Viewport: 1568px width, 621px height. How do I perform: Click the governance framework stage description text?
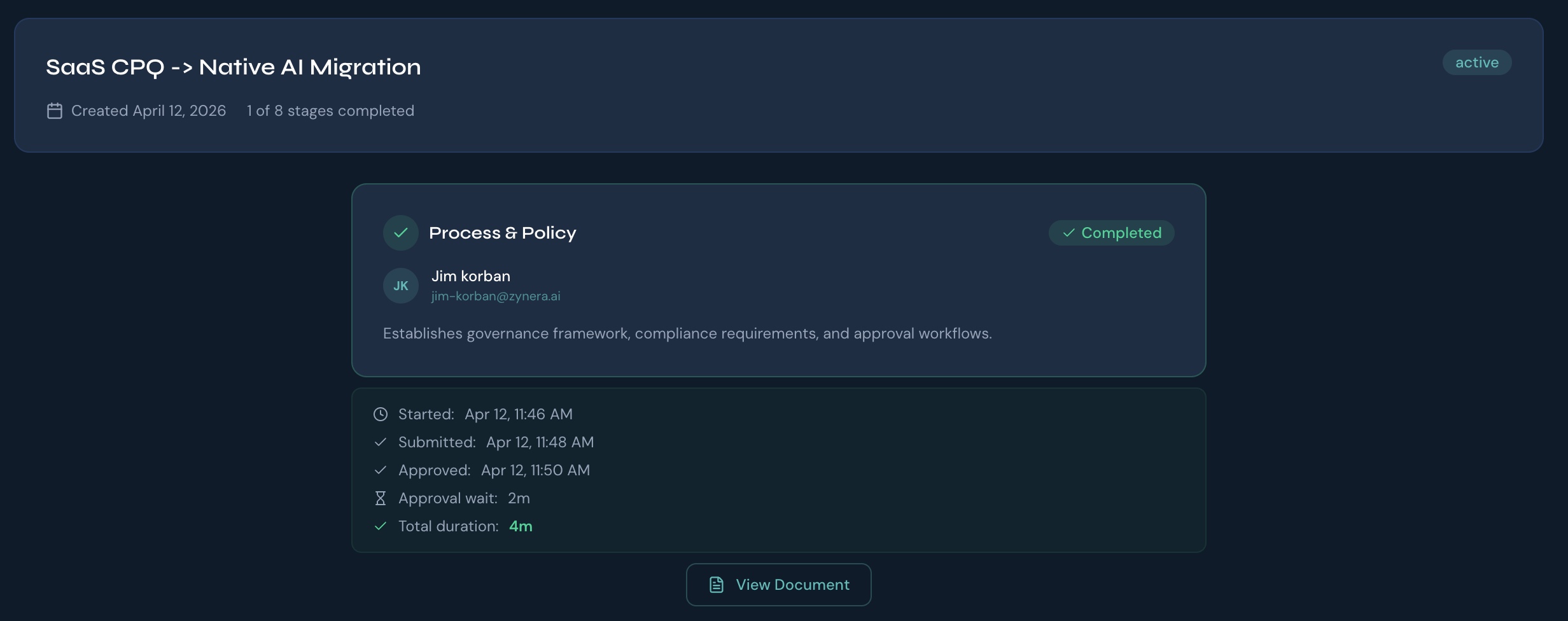tap(687, 333)
